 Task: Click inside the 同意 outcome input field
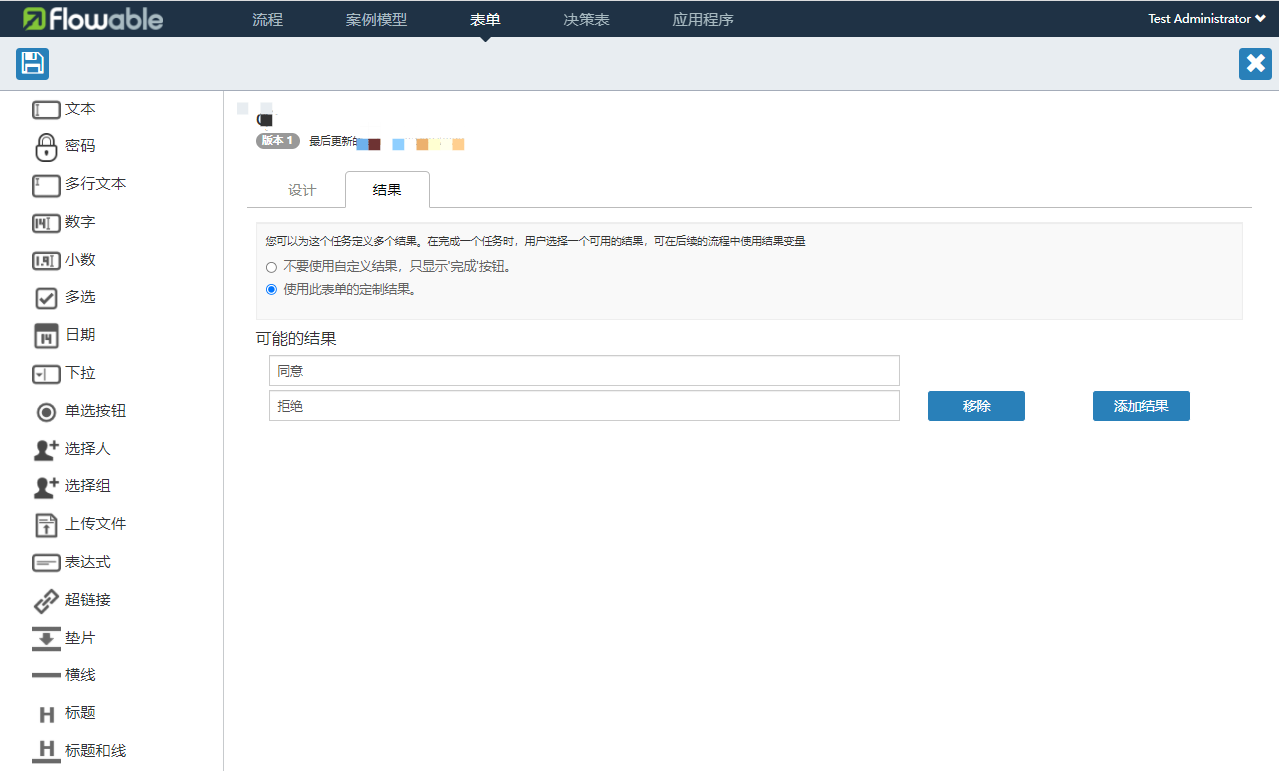click(x=584, y=370)
